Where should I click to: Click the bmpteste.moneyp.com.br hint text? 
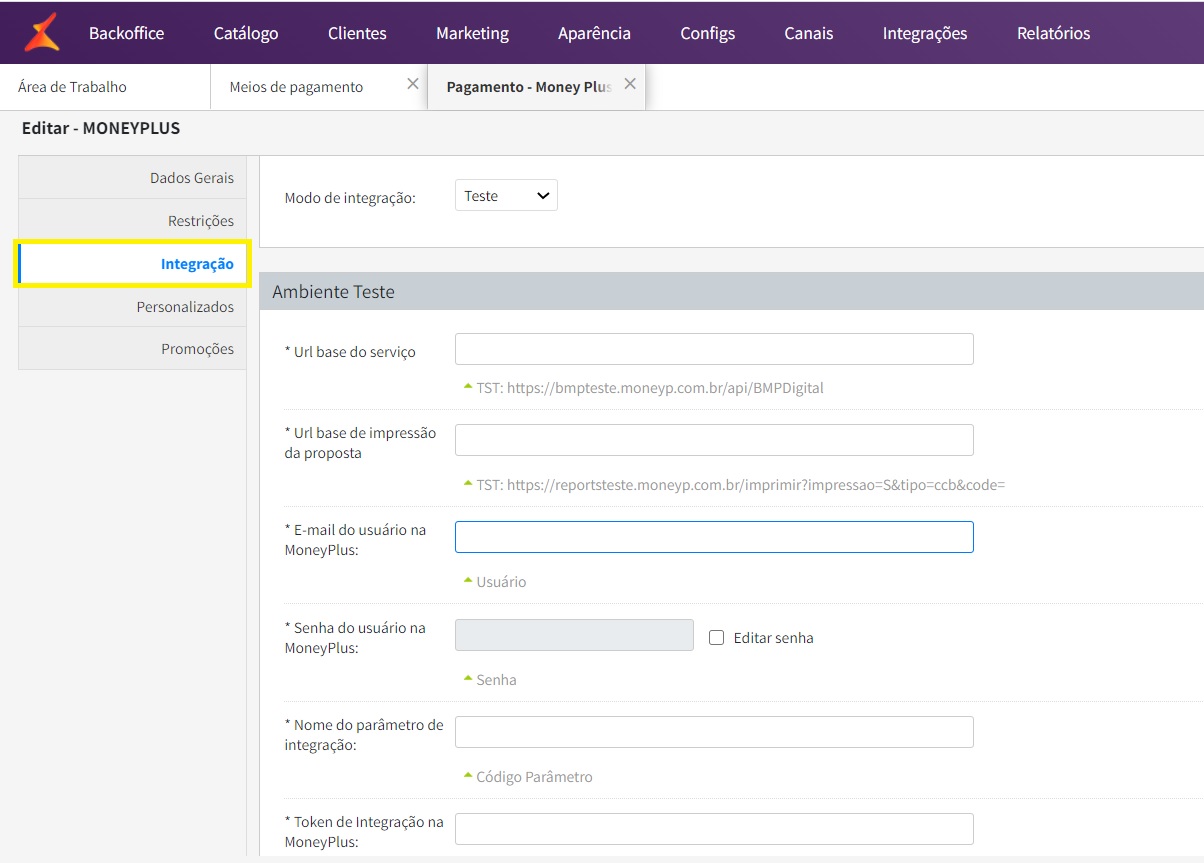[650, 388]
